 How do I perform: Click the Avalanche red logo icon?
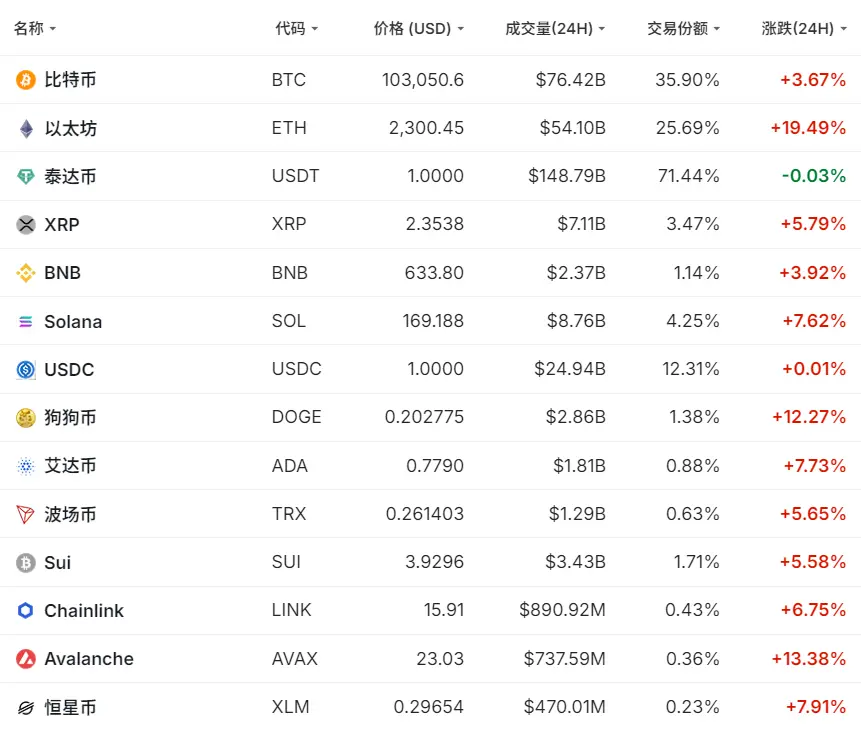pos(26,659)
